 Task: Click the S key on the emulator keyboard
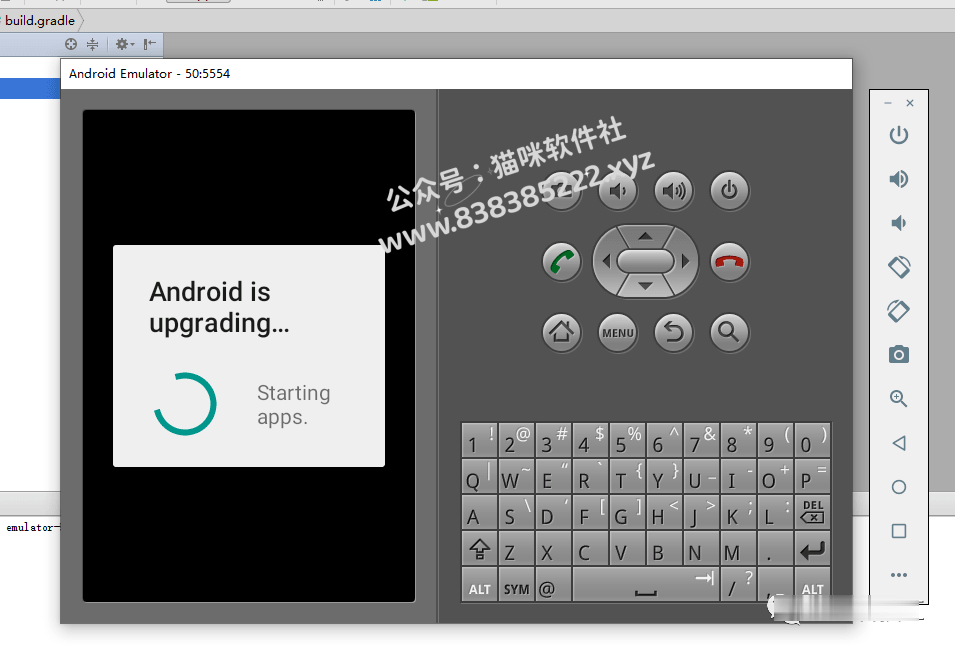tap(516, 513)
